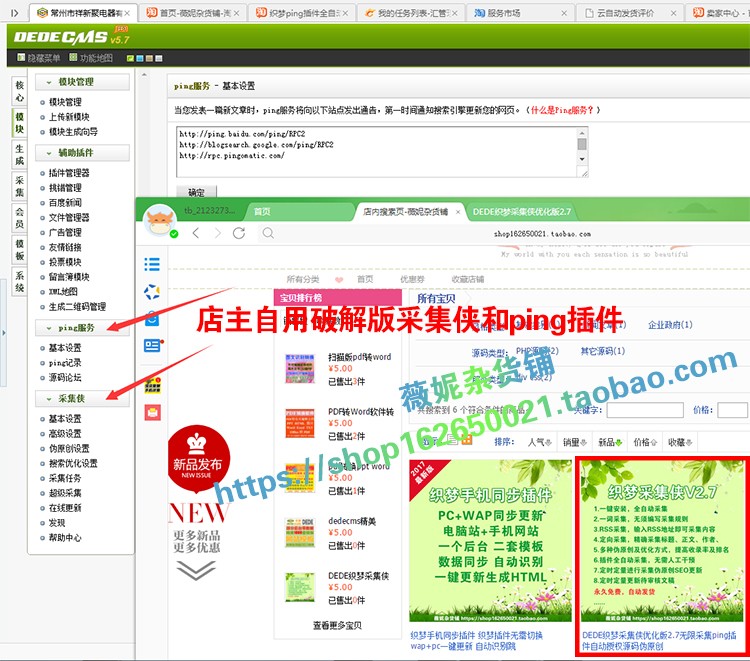Switch to 首页-薇妮杂货铺 browser tab
Image resolution: width=750 pixels, height=661 pixels.
(x=193, y=13)
